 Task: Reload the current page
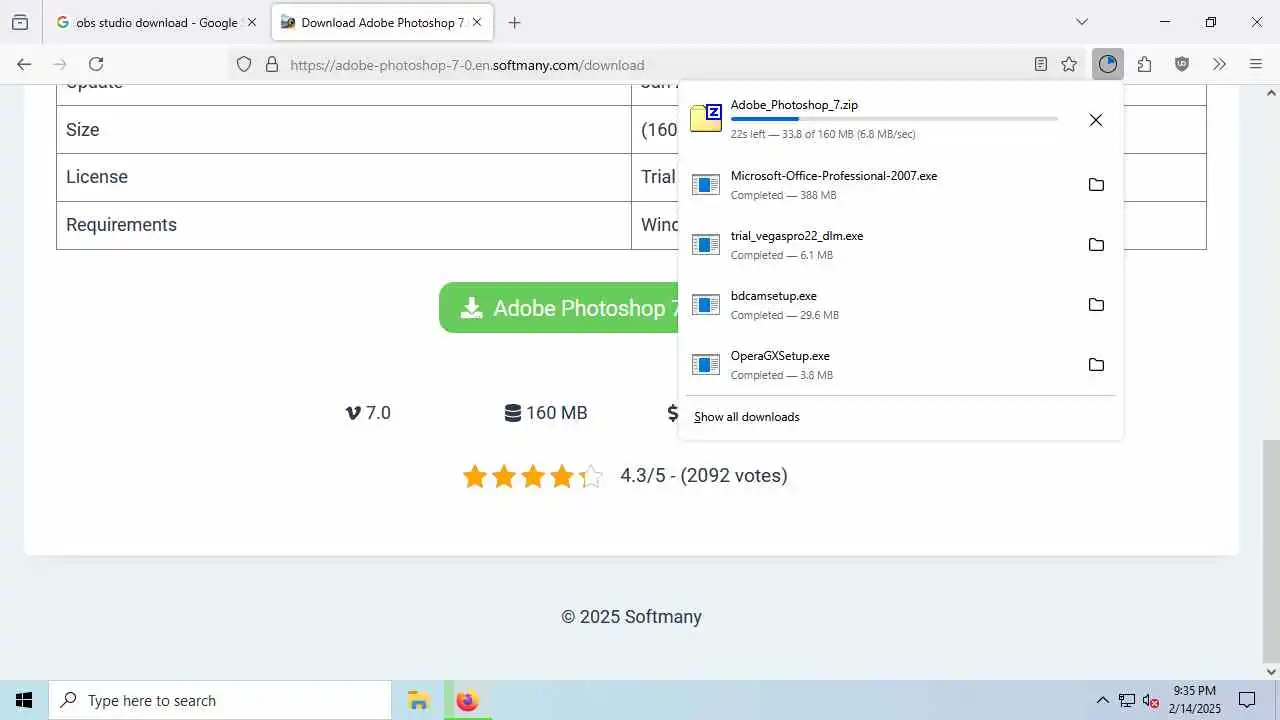(96, 64)
